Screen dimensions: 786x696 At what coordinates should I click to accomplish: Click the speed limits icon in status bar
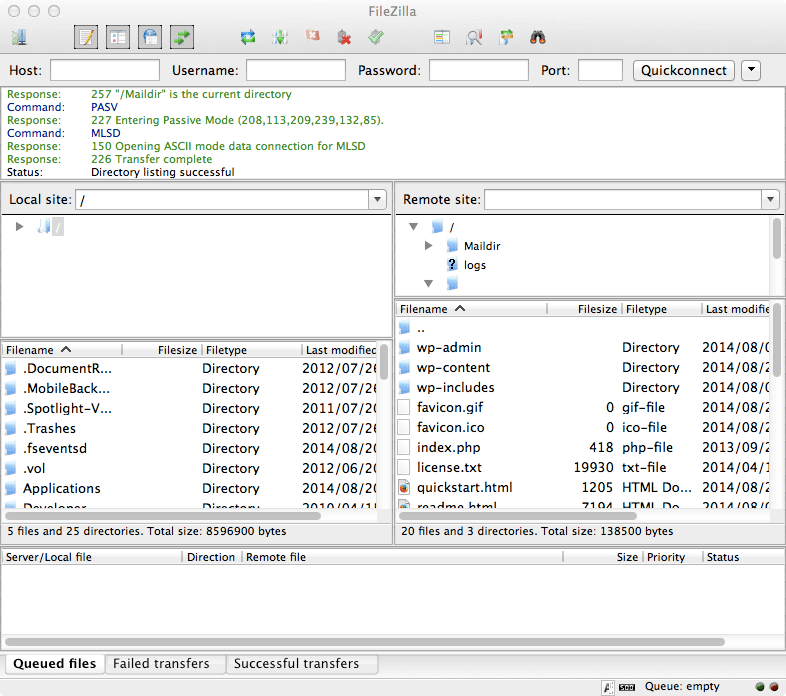[627, 687]
